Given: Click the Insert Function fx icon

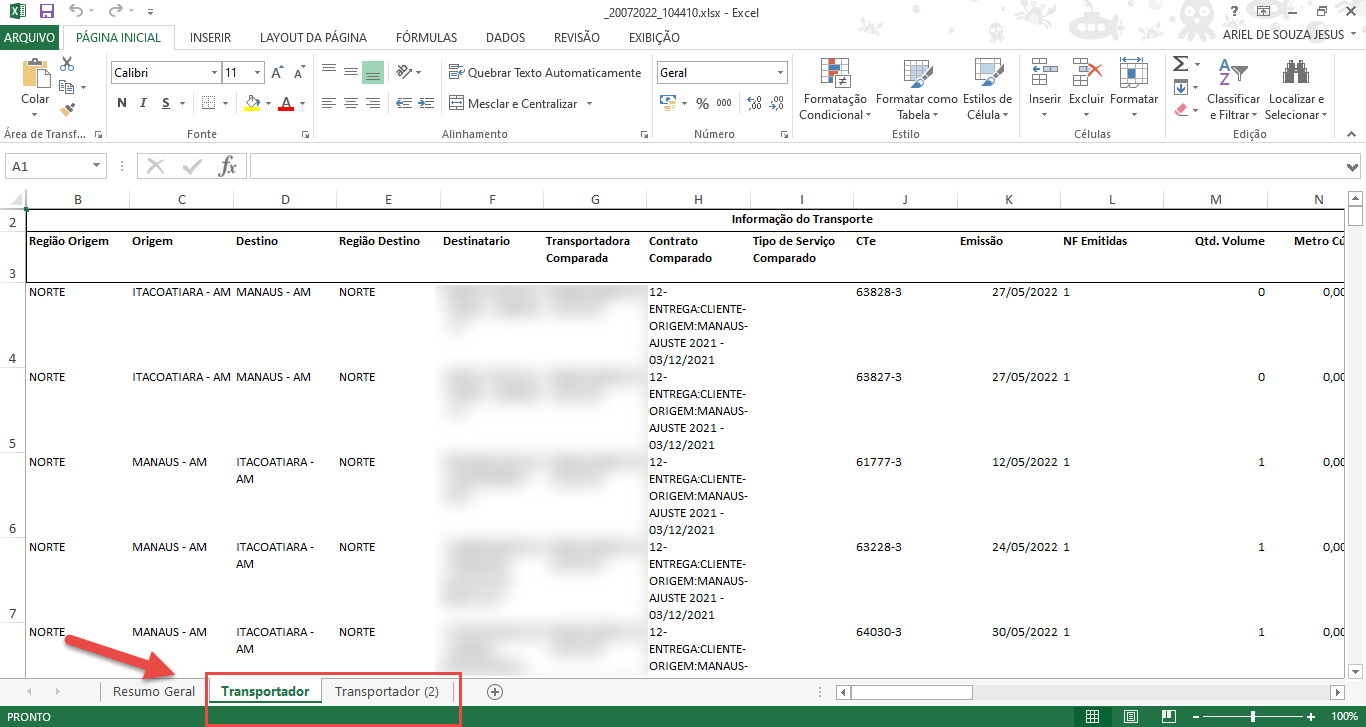Looking at the screenshot, I should [228, 166].
